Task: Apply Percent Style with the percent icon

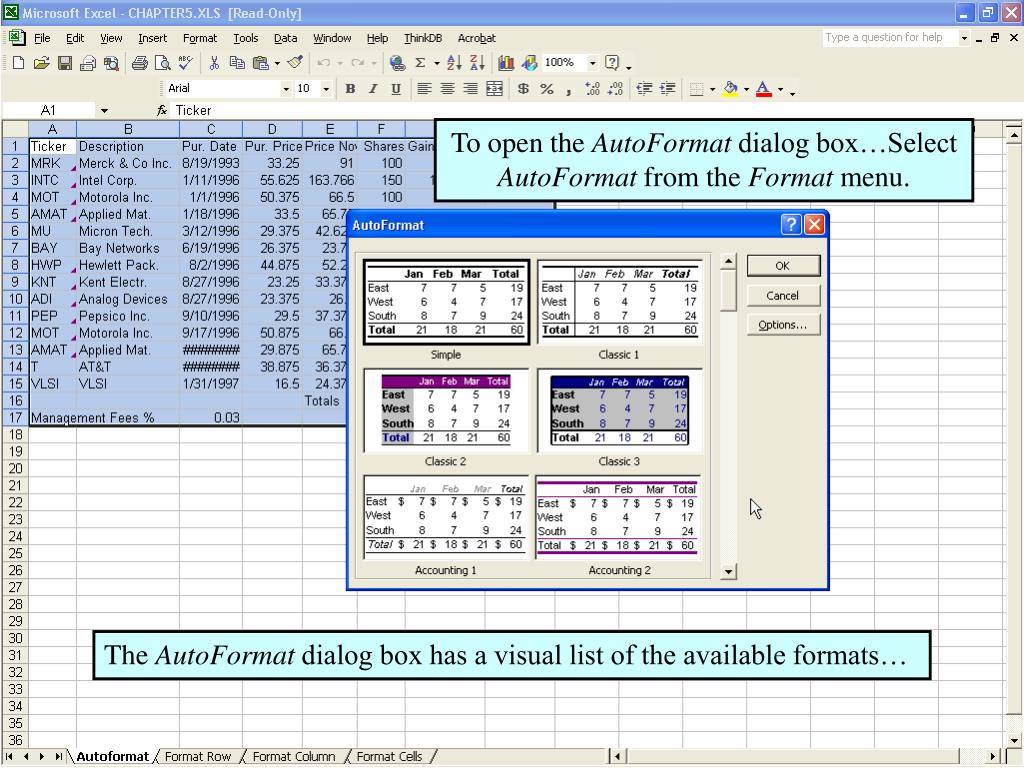Action: 547,89
